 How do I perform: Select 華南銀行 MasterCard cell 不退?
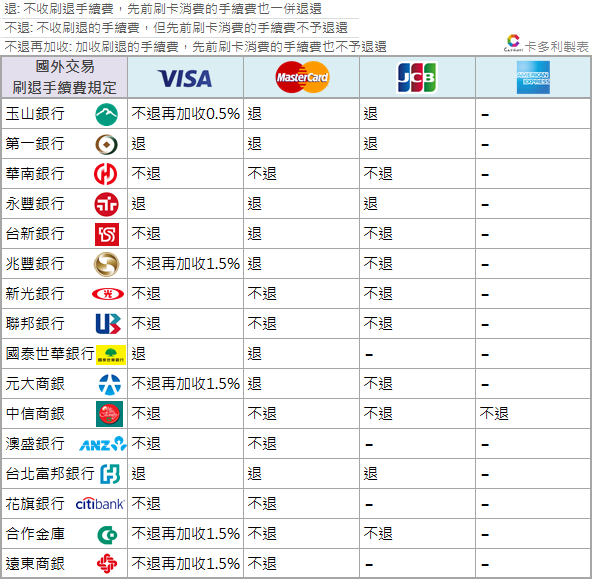301,174
